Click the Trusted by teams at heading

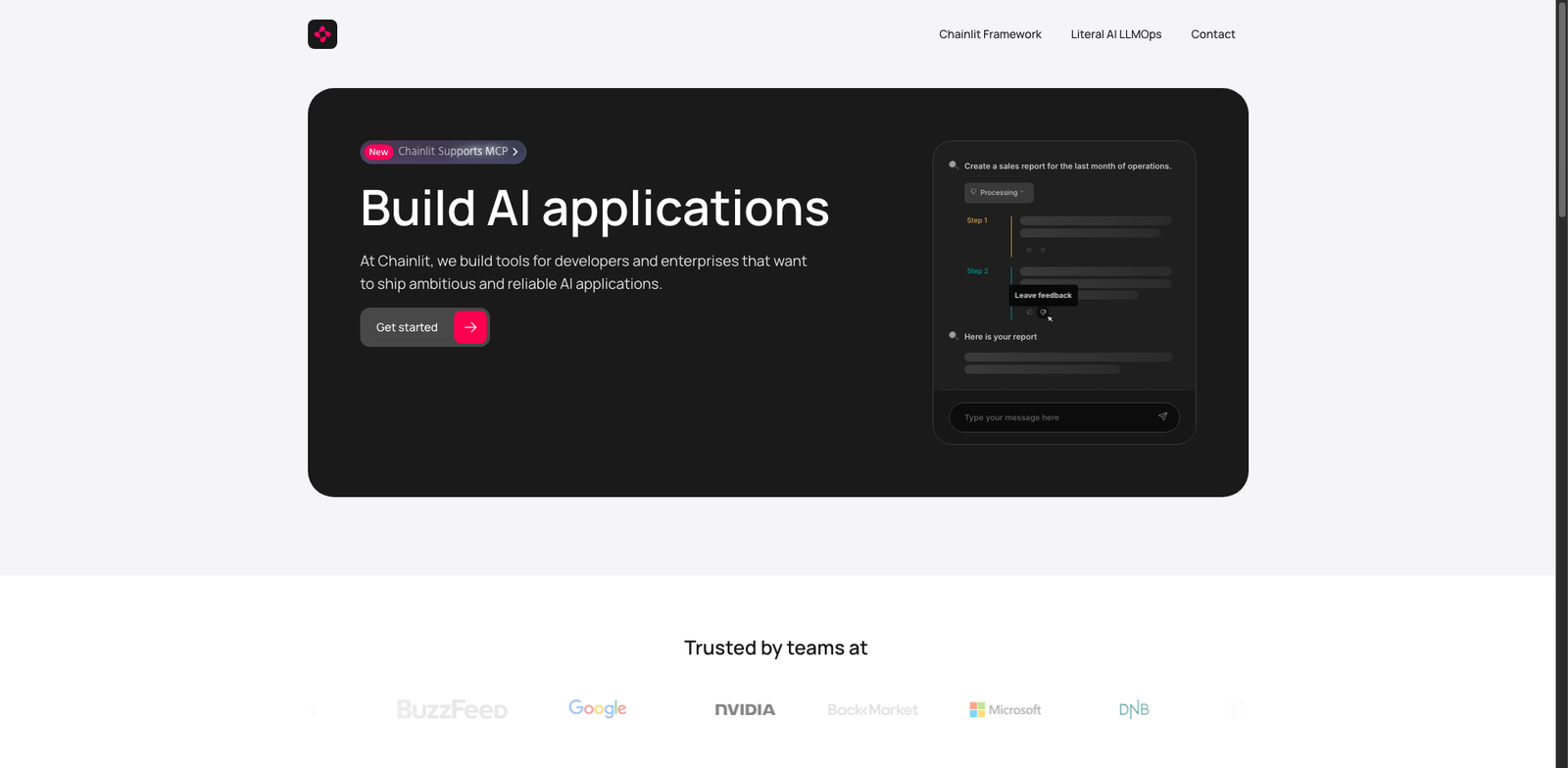click(x=775, y=648)
